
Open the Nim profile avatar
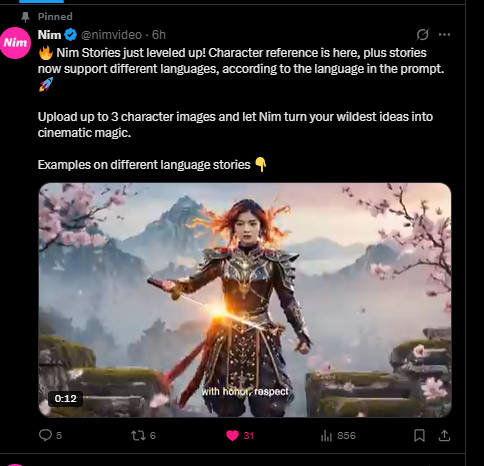click(15, 43)
